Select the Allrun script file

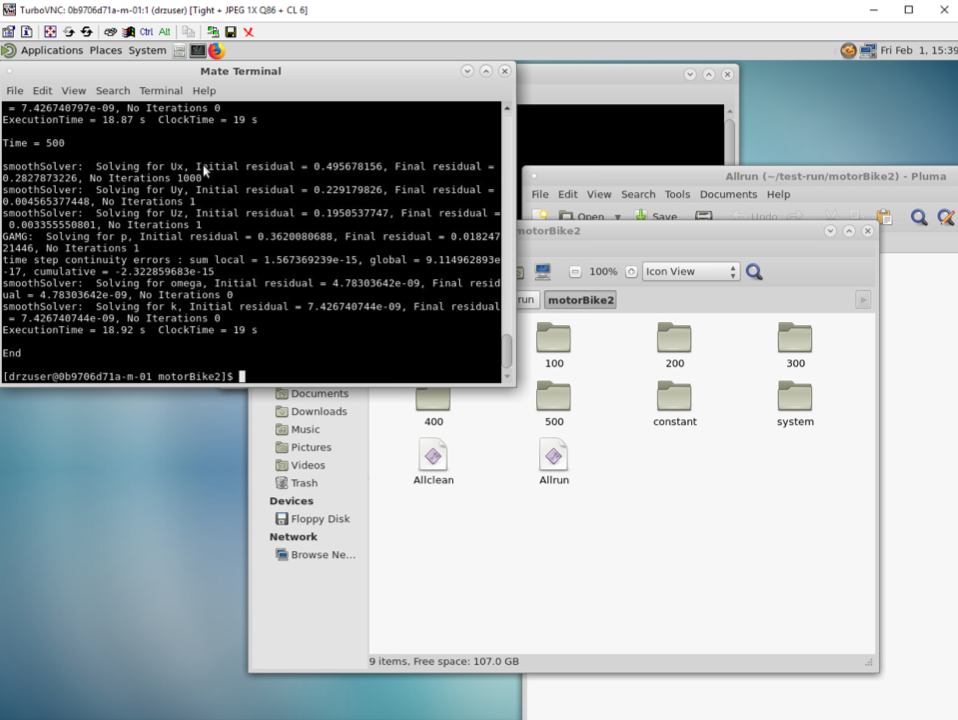point(554,462)
